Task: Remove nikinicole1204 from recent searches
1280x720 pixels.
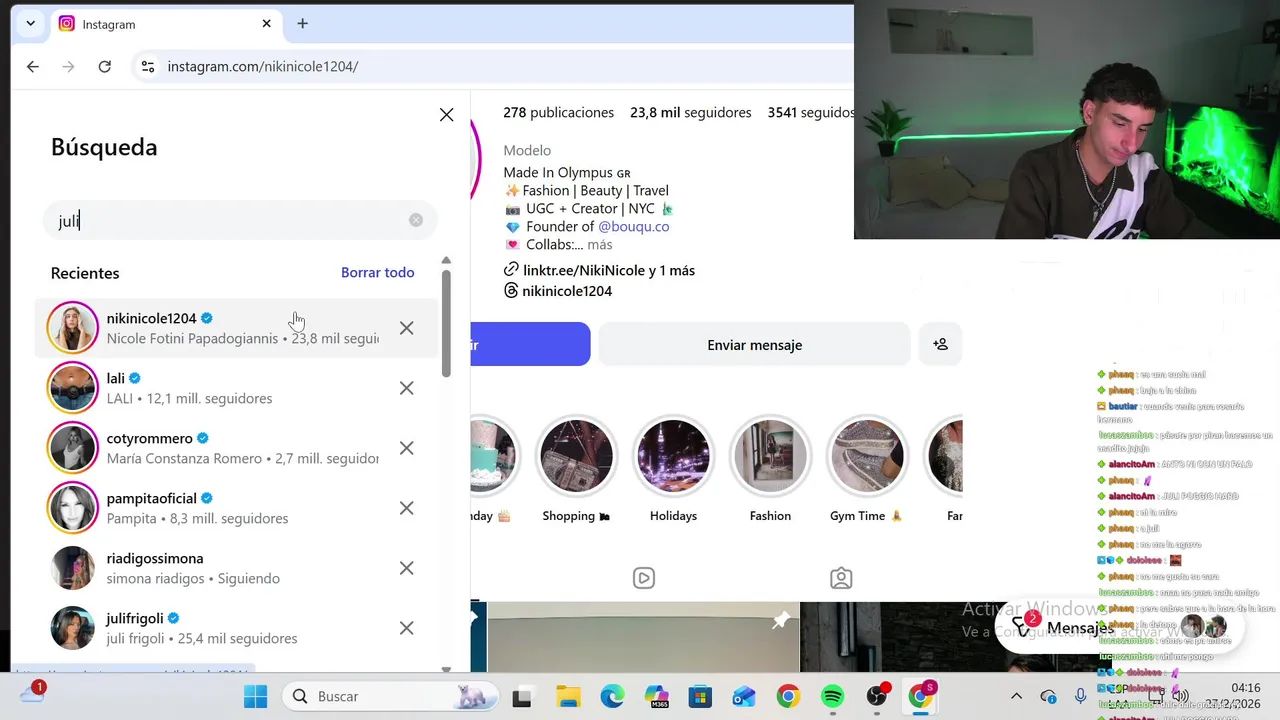Action: 406,328
